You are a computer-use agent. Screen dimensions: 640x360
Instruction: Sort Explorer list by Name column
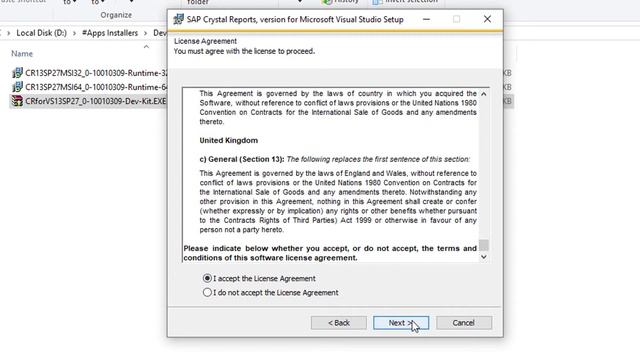22,53
